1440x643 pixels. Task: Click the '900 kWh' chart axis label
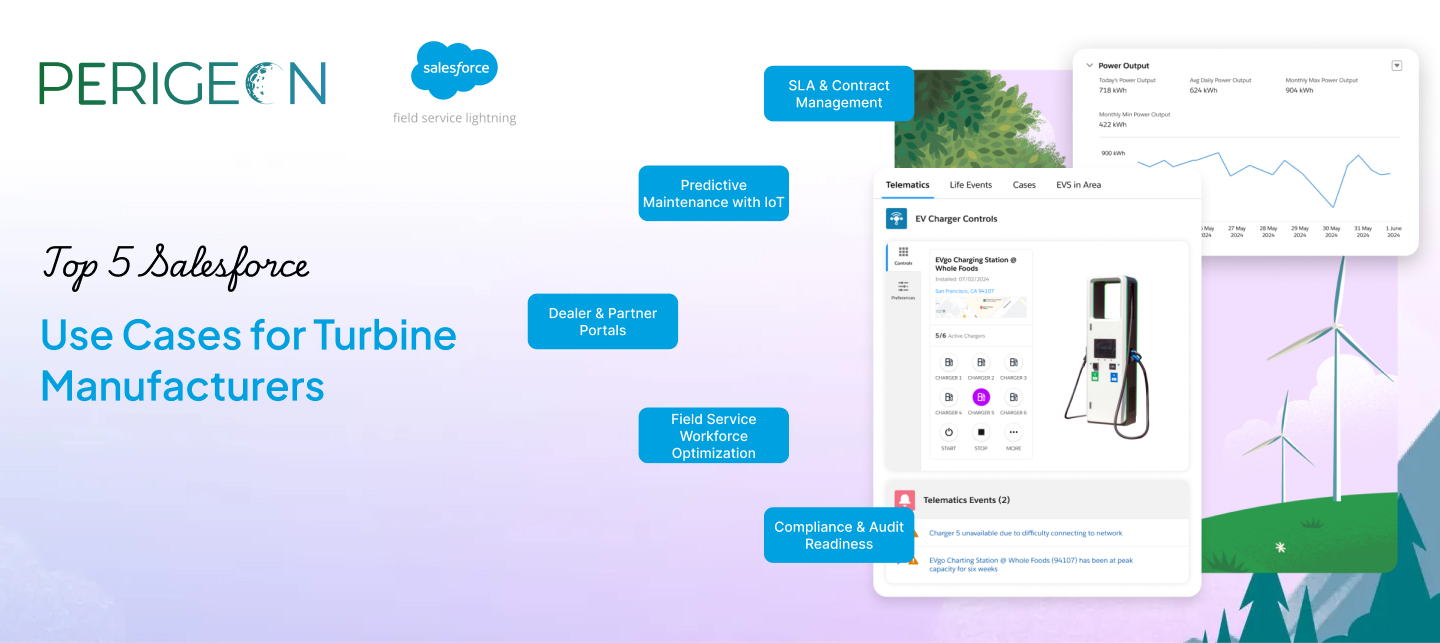[x=1113, y=153]
